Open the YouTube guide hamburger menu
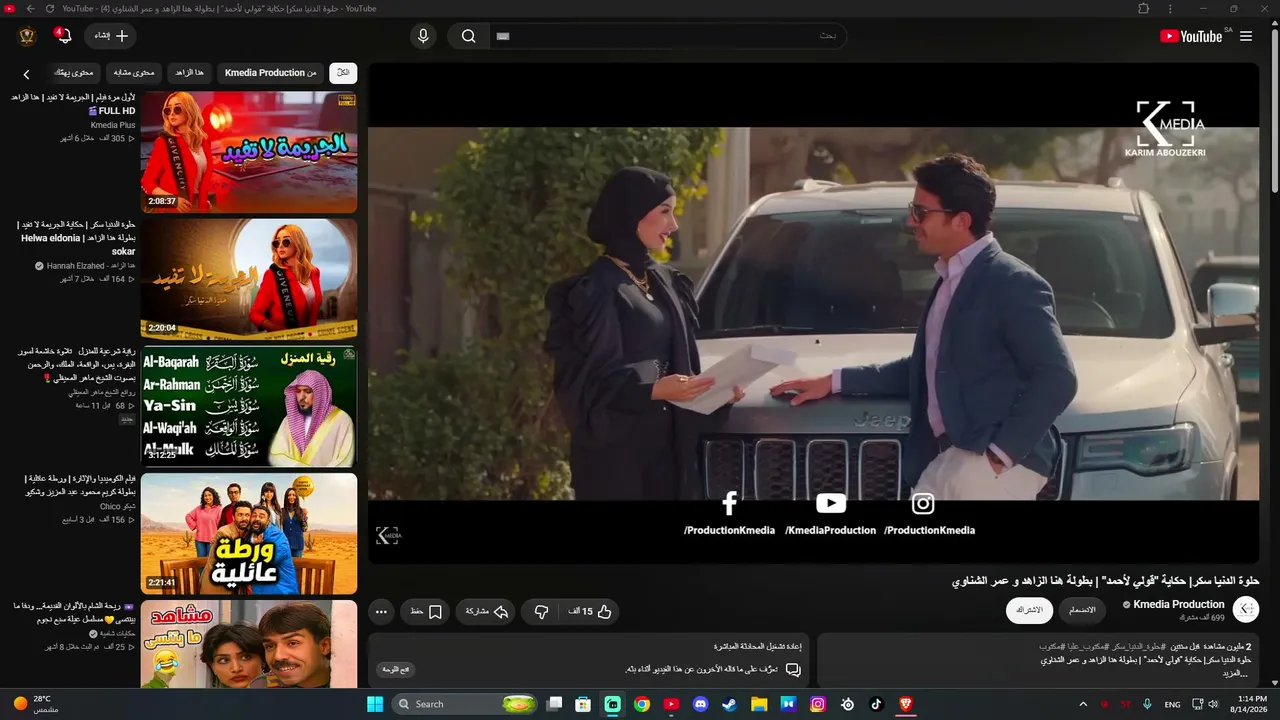Screen dimensions: 1280x720 (x=1246, y=36)
